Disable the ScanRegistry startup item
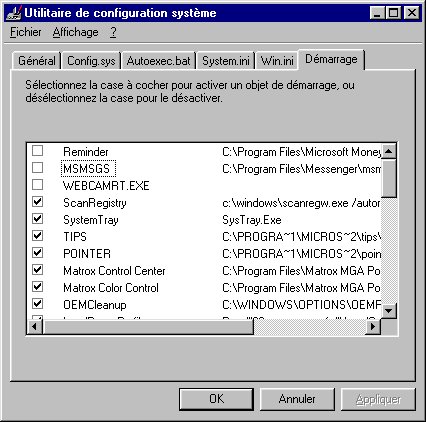 pyautogui.click(x=37, y=202)
